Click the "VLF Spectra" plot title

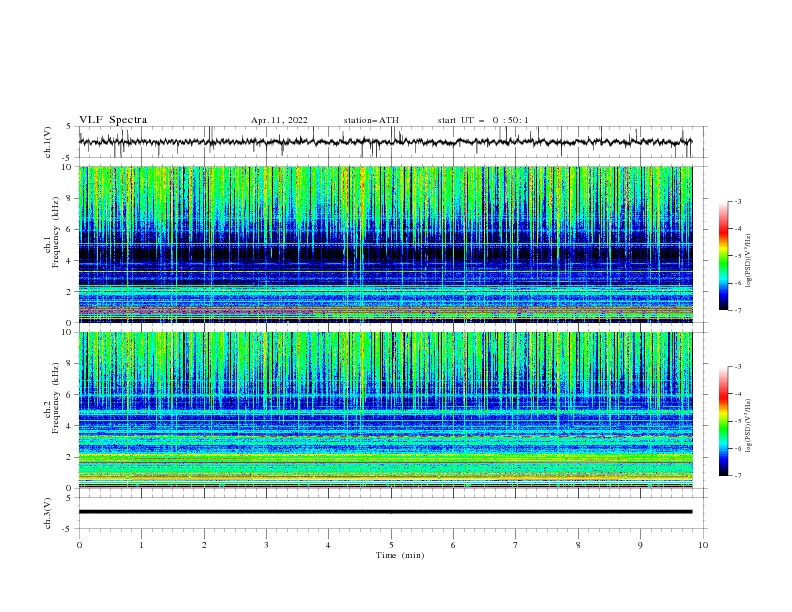click(113, 120)
